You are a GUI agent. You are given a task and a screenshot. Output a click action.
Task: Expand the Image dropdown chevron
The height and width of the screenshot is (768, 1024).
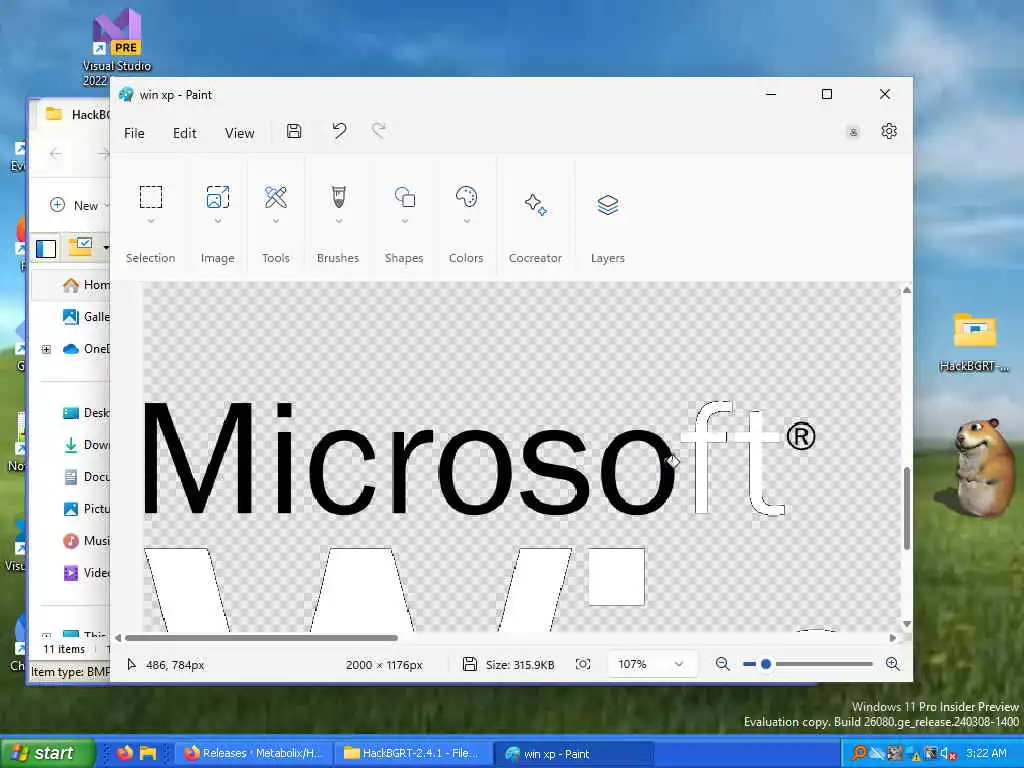click(x=217, y=221)
